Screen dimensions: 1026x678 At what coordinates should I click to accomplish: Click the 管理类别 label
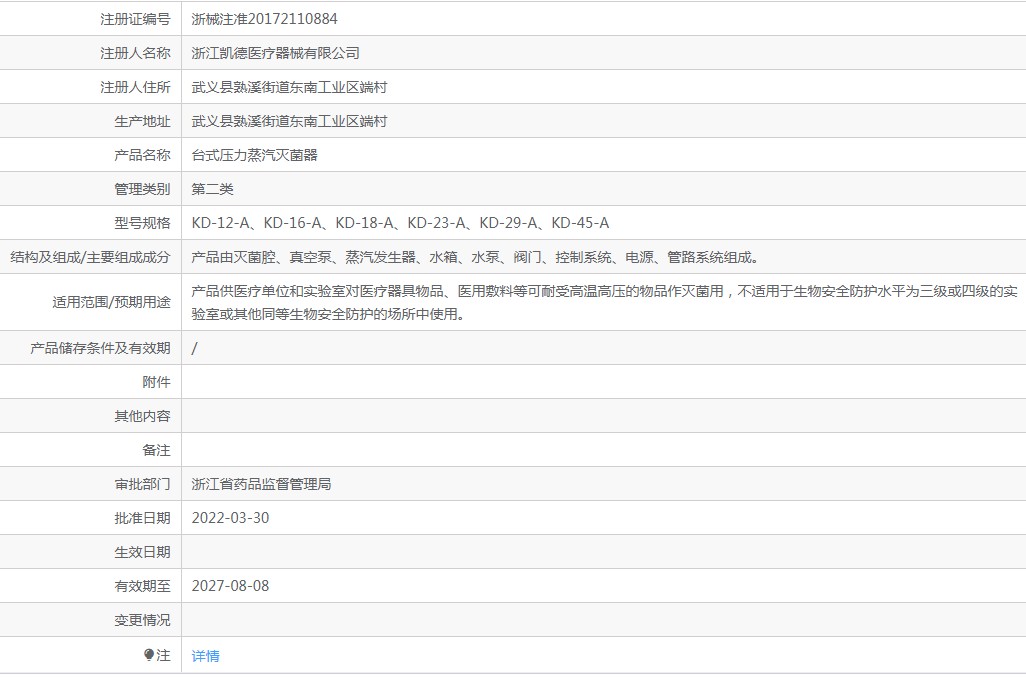[x=143, y=189]
